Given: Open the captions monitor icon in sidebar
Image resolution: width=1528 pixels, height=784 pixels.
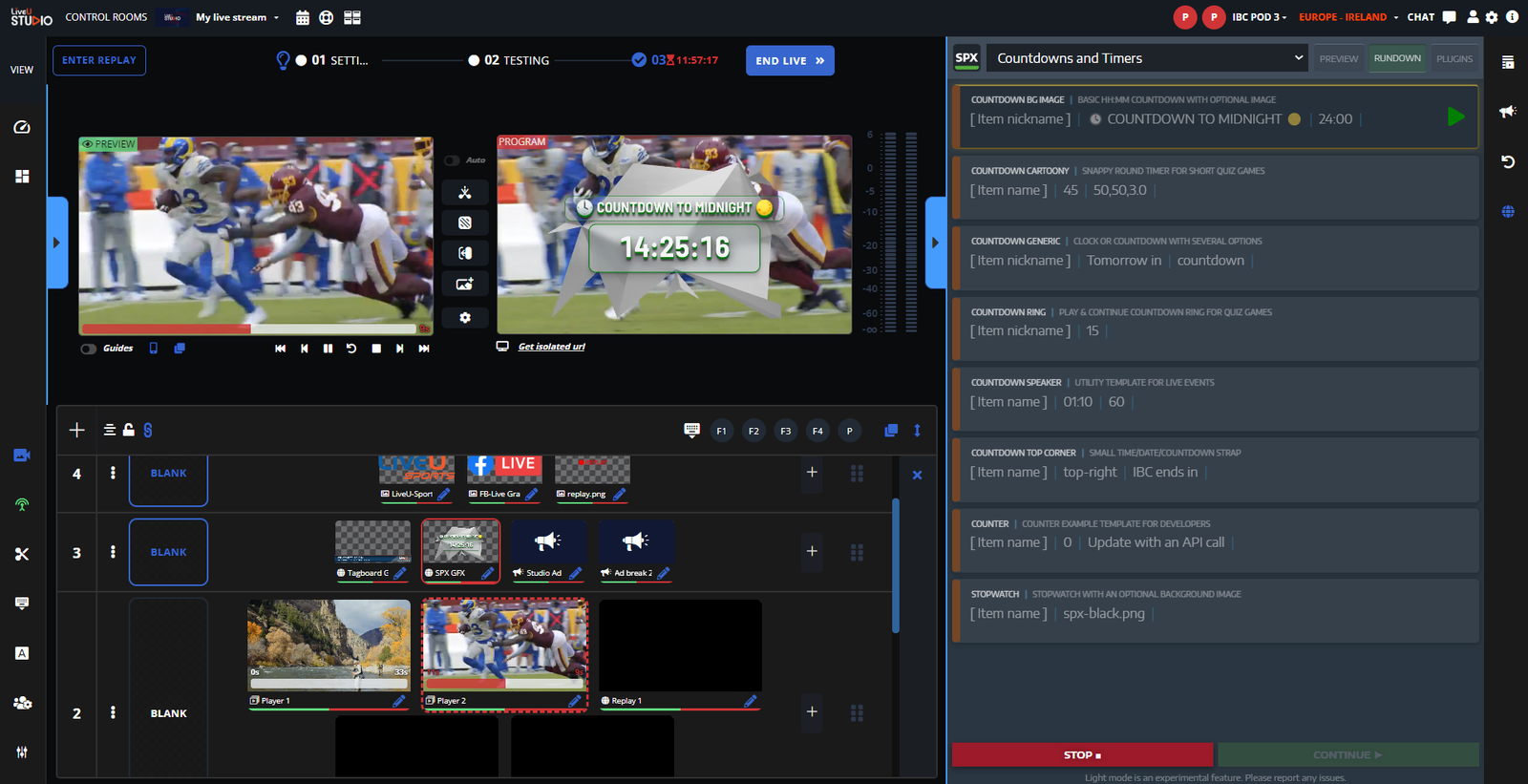Looking at the screenshot, I should pos(22,604).
